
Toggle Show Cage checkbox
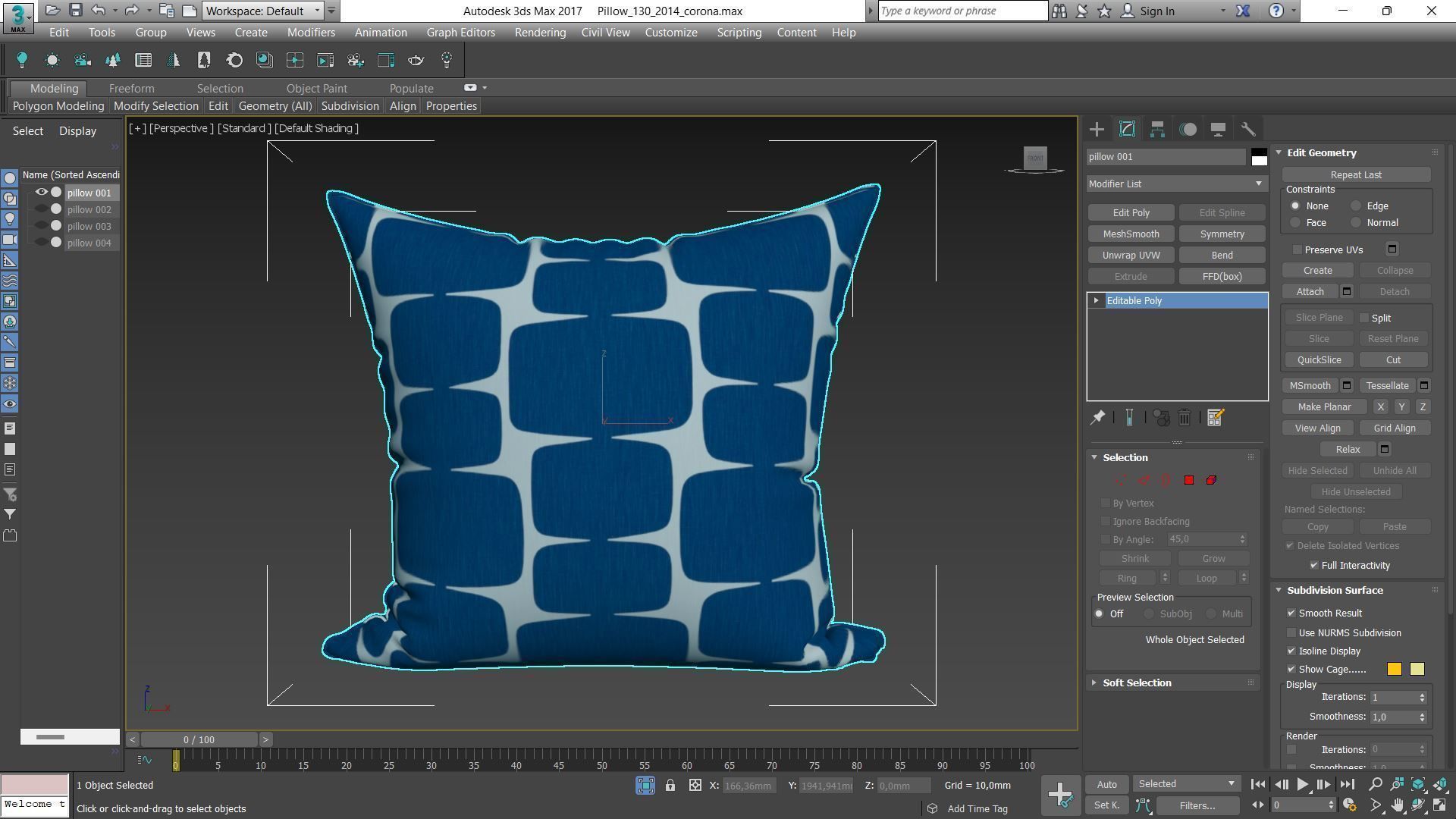click(1291, 670)
